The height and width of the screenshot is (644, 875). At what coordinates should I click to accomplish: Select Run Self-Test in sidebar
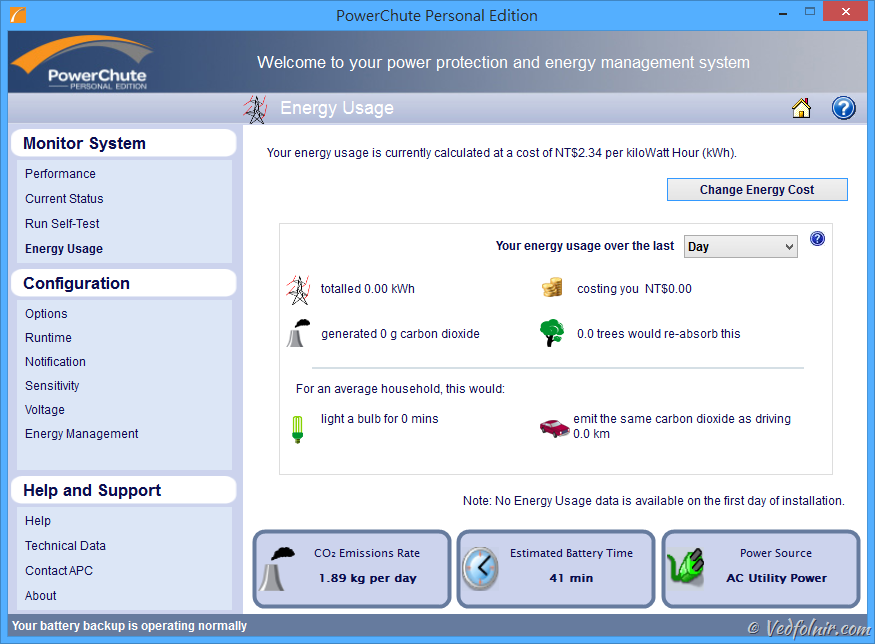(62, 224)
